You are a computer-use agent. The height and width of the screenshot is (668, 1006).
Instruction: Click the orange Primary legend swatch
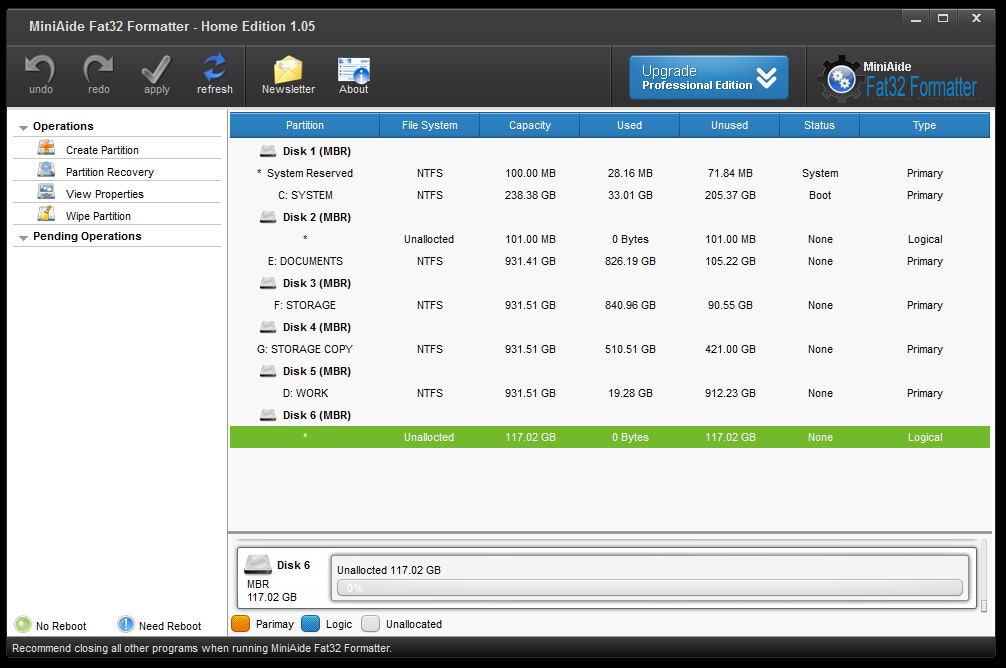click(x=241, y=624)
